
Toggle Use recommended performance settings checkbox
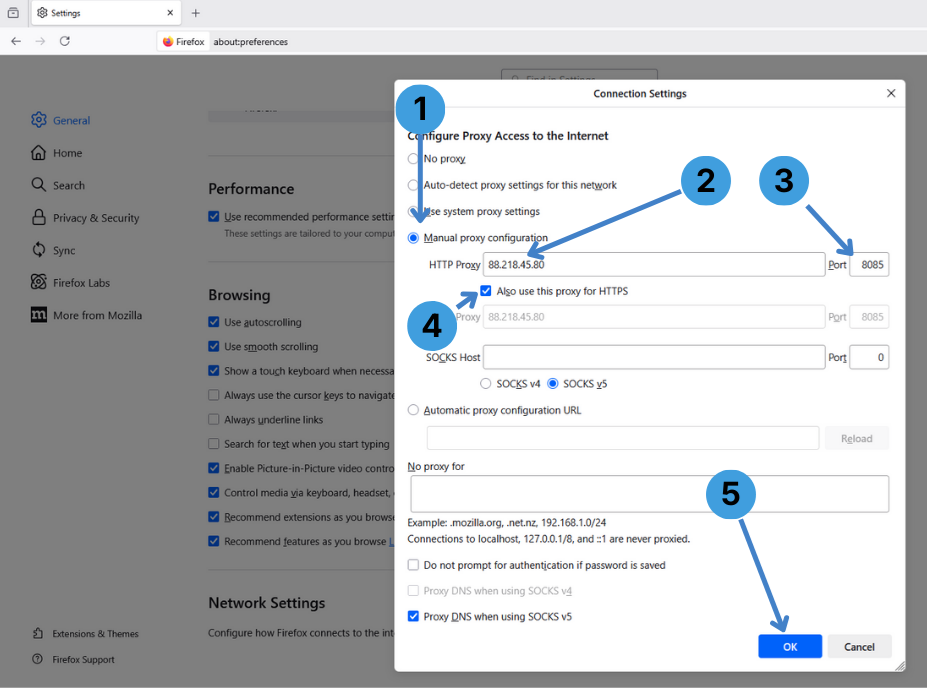(213, 216)
